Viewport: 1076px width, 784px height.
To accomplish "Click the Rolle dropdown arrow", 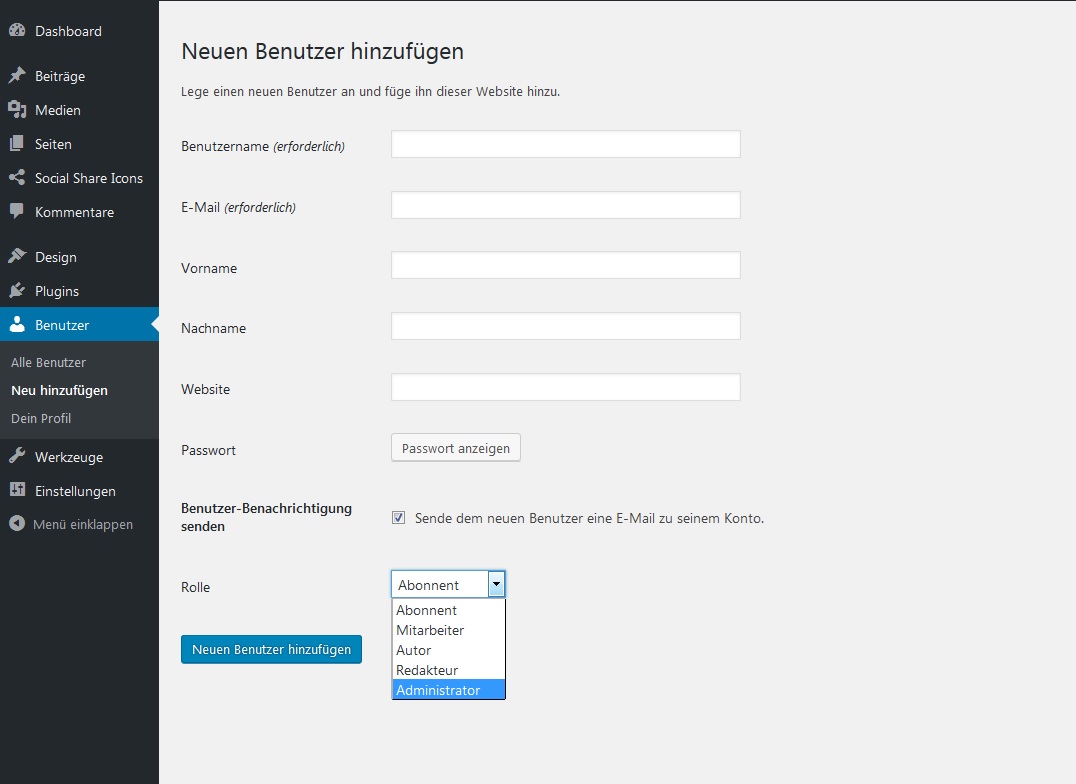I will (496, 584).
